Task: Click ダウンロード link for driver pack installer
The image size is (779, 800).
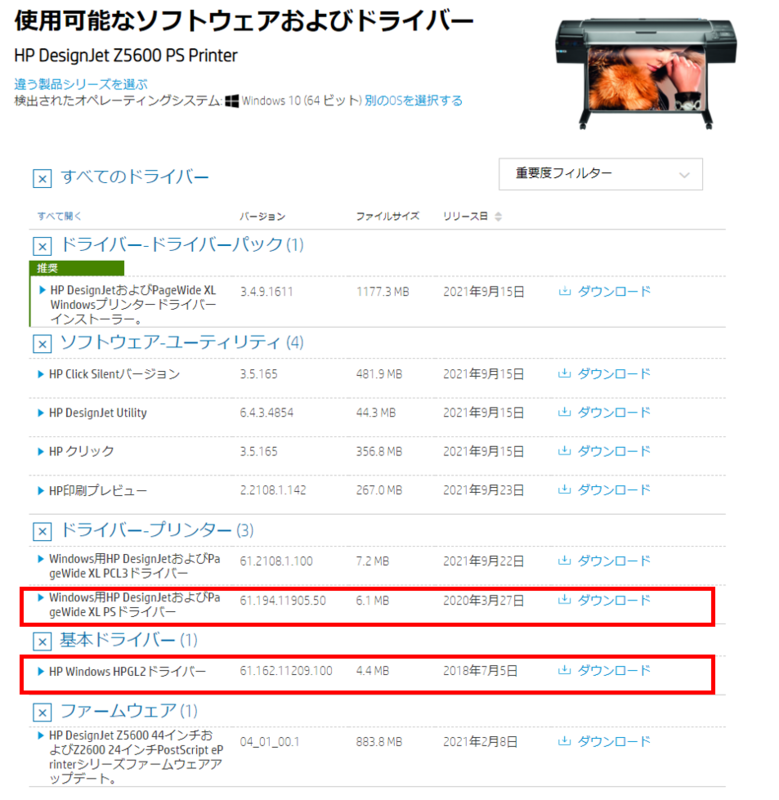Action: tap(614, 291)
